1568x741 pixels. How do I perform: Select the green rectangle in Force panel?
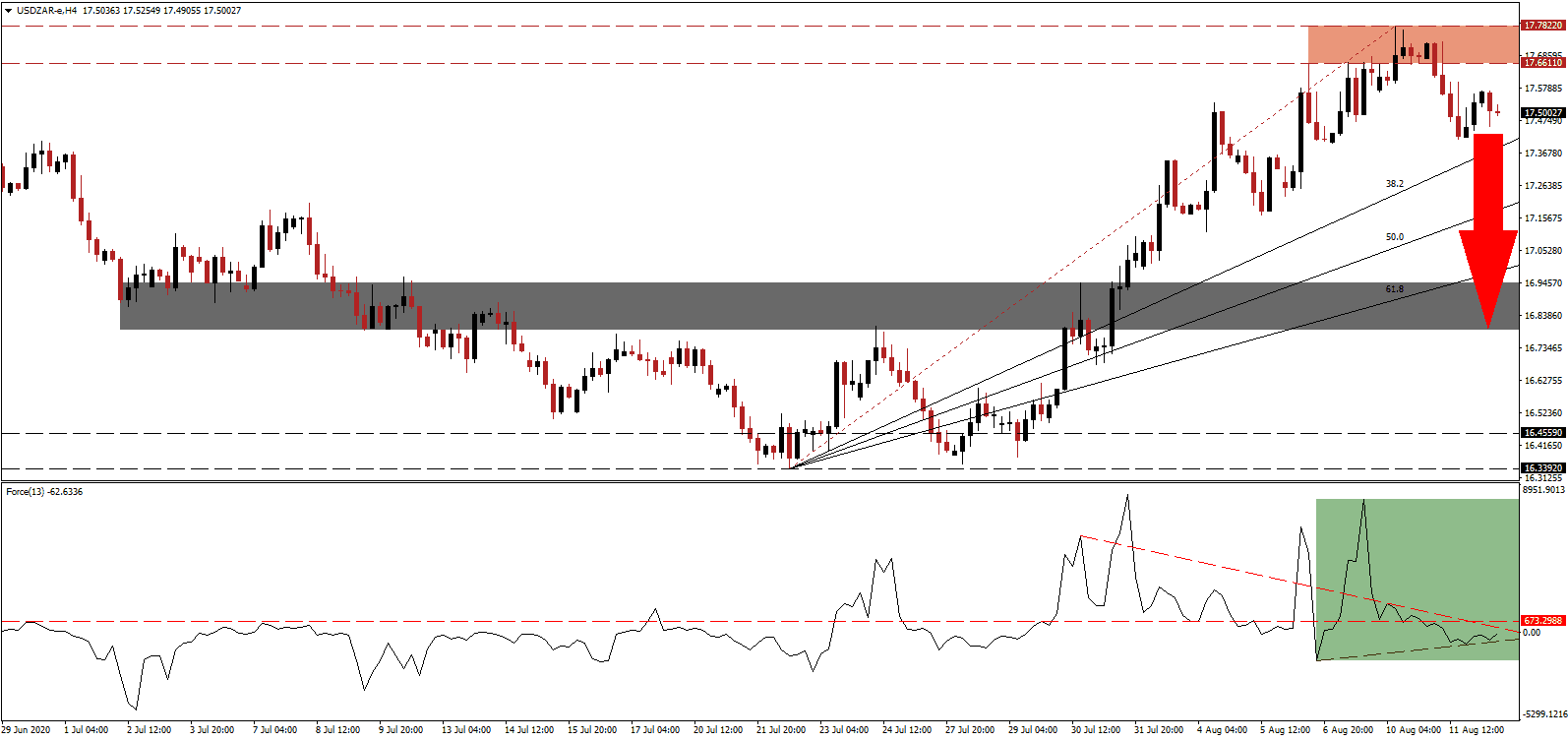tap(1417, 579)
